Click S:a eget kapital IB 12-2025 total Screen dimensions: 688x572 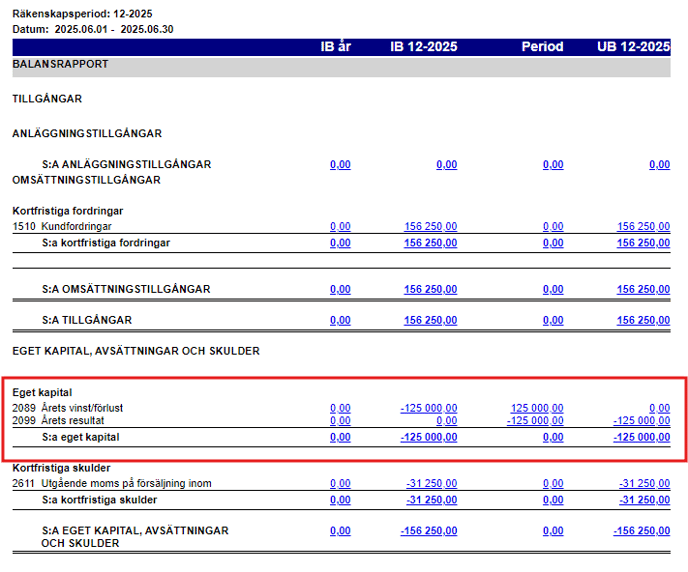428,437
